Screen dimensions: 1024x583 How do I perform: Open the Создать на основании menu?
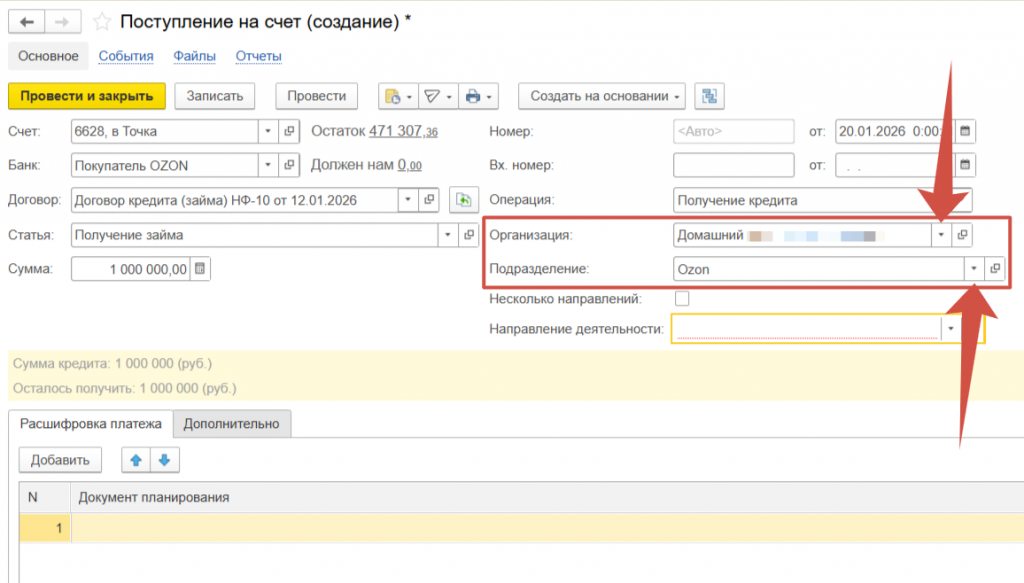coord(601,96)
